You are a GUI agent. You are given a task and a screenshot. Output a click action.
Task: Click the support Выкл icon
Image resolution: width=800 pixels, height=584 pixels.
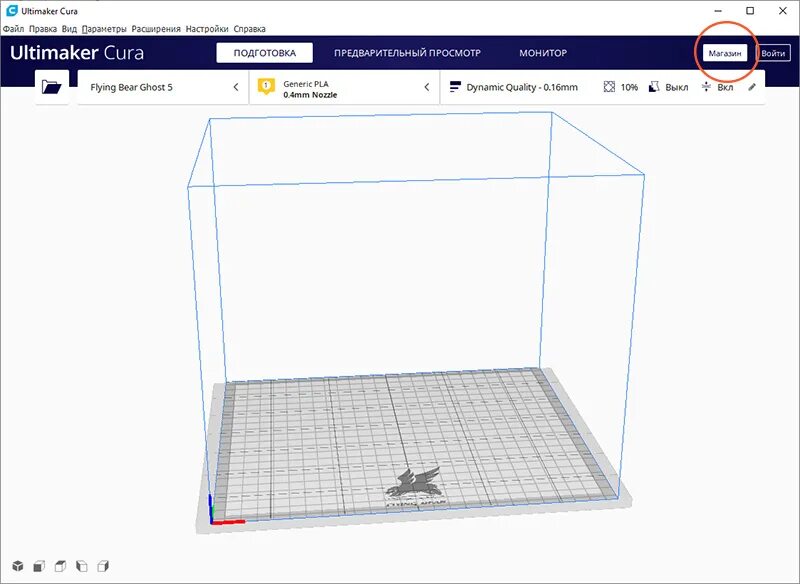[654, 87]
